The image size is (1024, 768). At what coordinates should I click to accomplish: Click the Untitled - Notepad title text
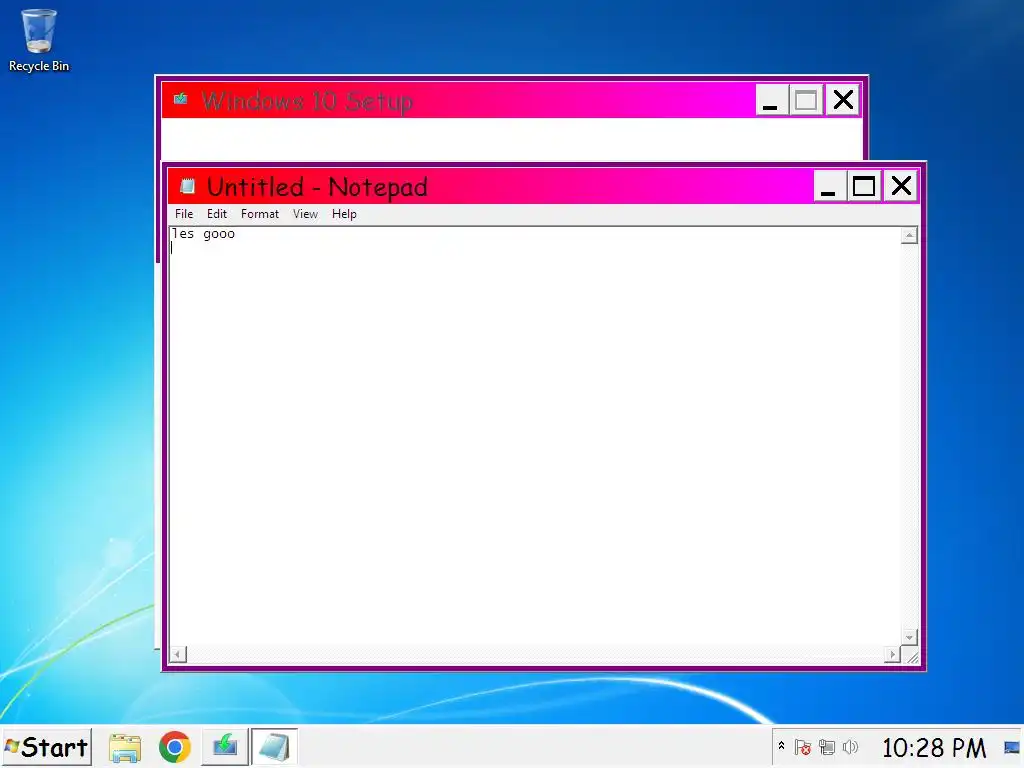click(x=317, y=187)
